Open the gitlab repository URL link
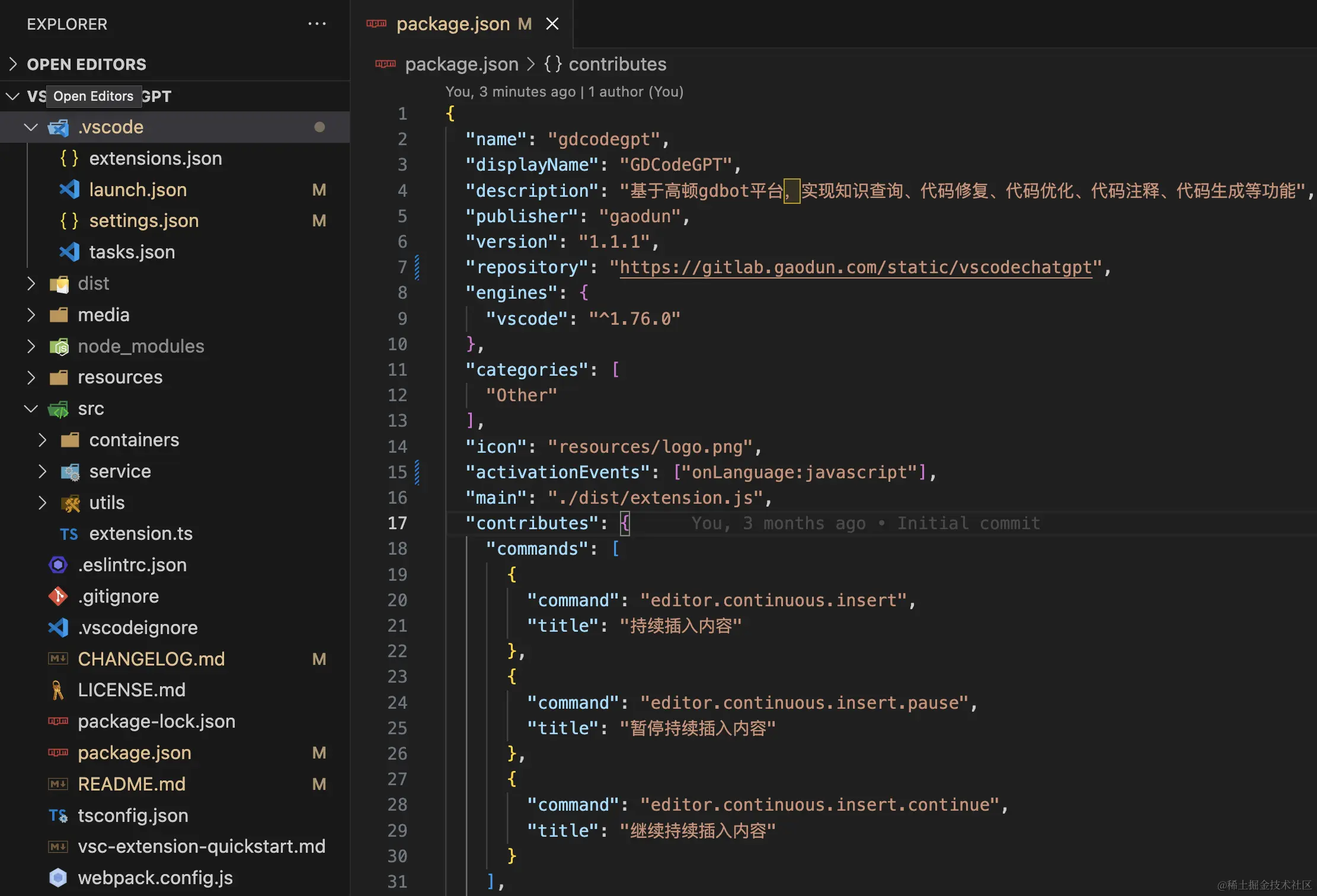Image resolution: width=1317 pixels, height=896 pixels. (855, 267)
